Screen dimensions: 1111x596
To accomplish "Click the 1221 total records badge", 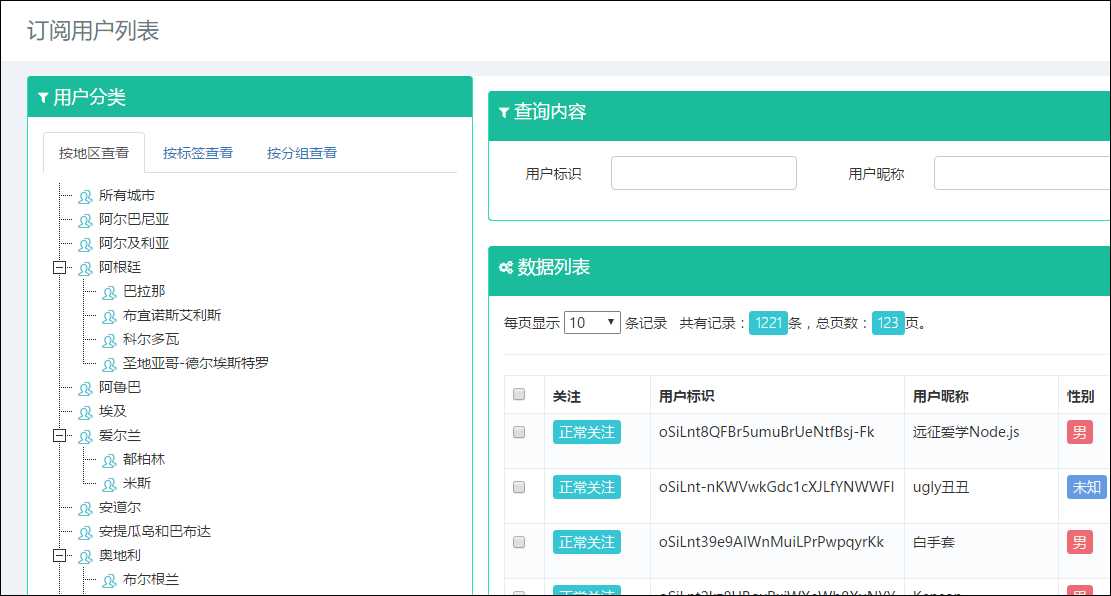I will 768,323.
